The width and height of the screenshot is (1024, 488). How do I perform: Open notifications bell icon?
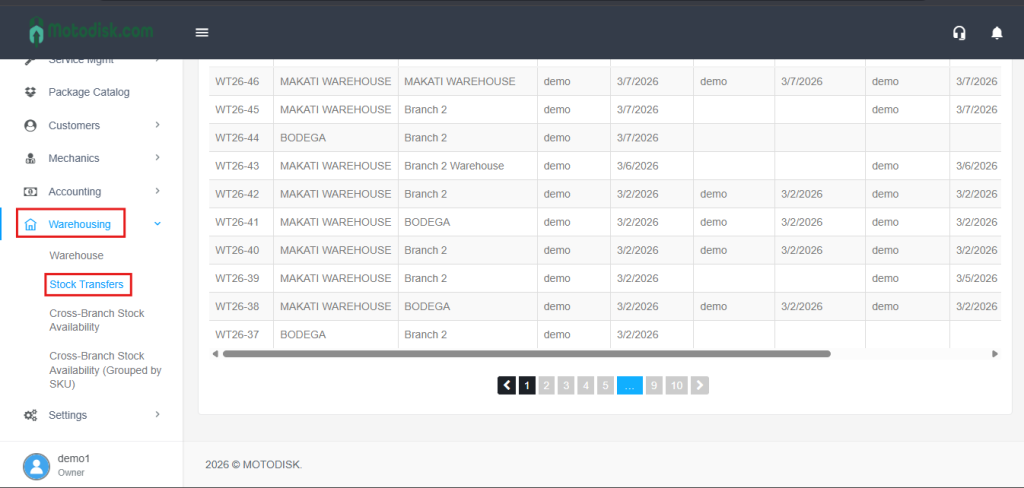coord(996,33)
